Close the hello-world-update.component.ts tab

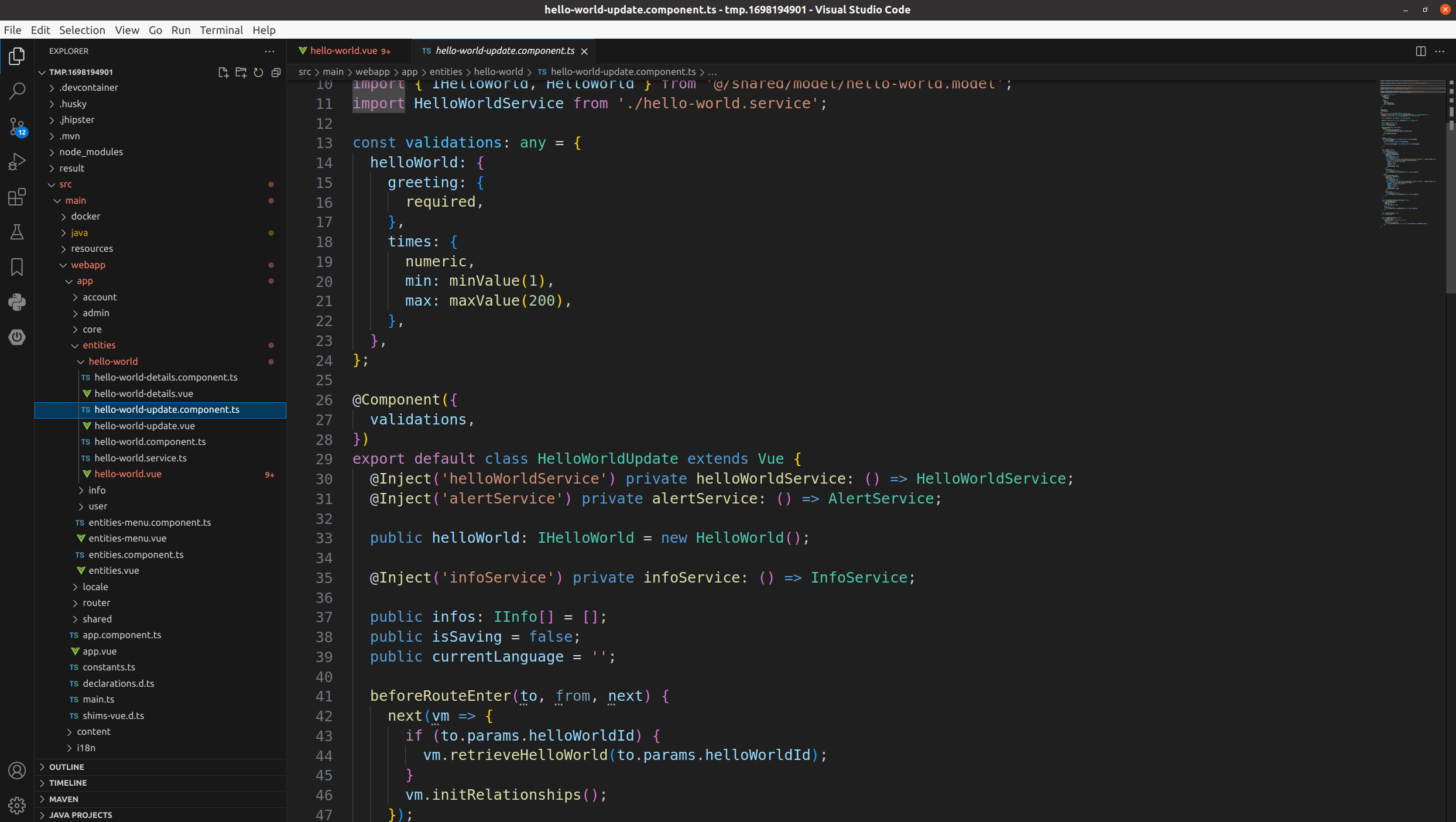[x=584, y=51]
